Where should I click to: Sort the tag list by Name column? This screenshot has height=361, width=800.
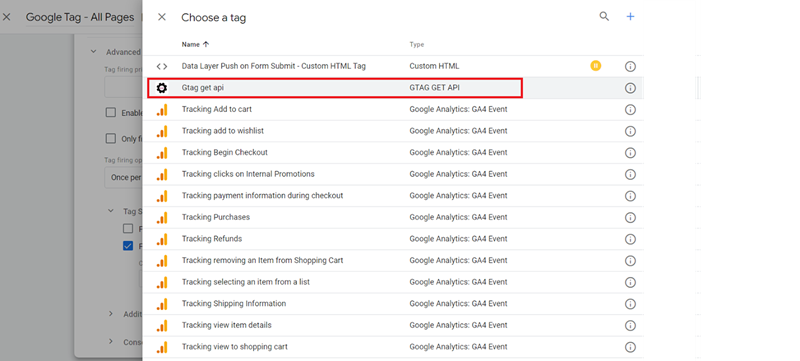(x=195, y=44)
